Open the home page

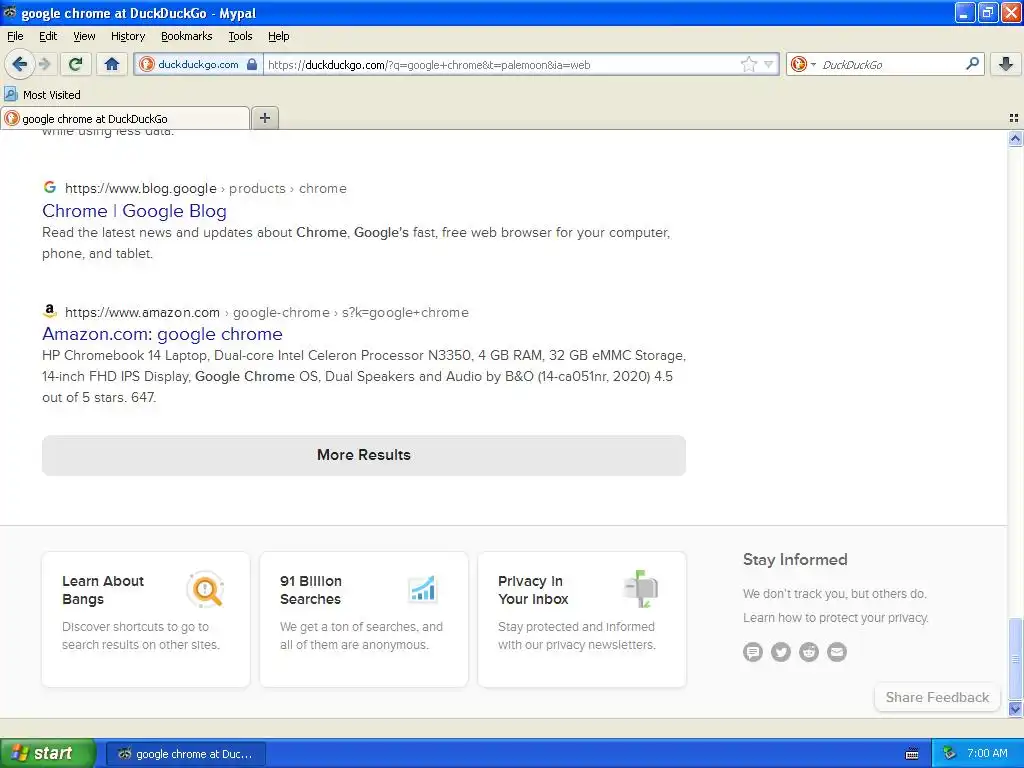pos(112,64)
